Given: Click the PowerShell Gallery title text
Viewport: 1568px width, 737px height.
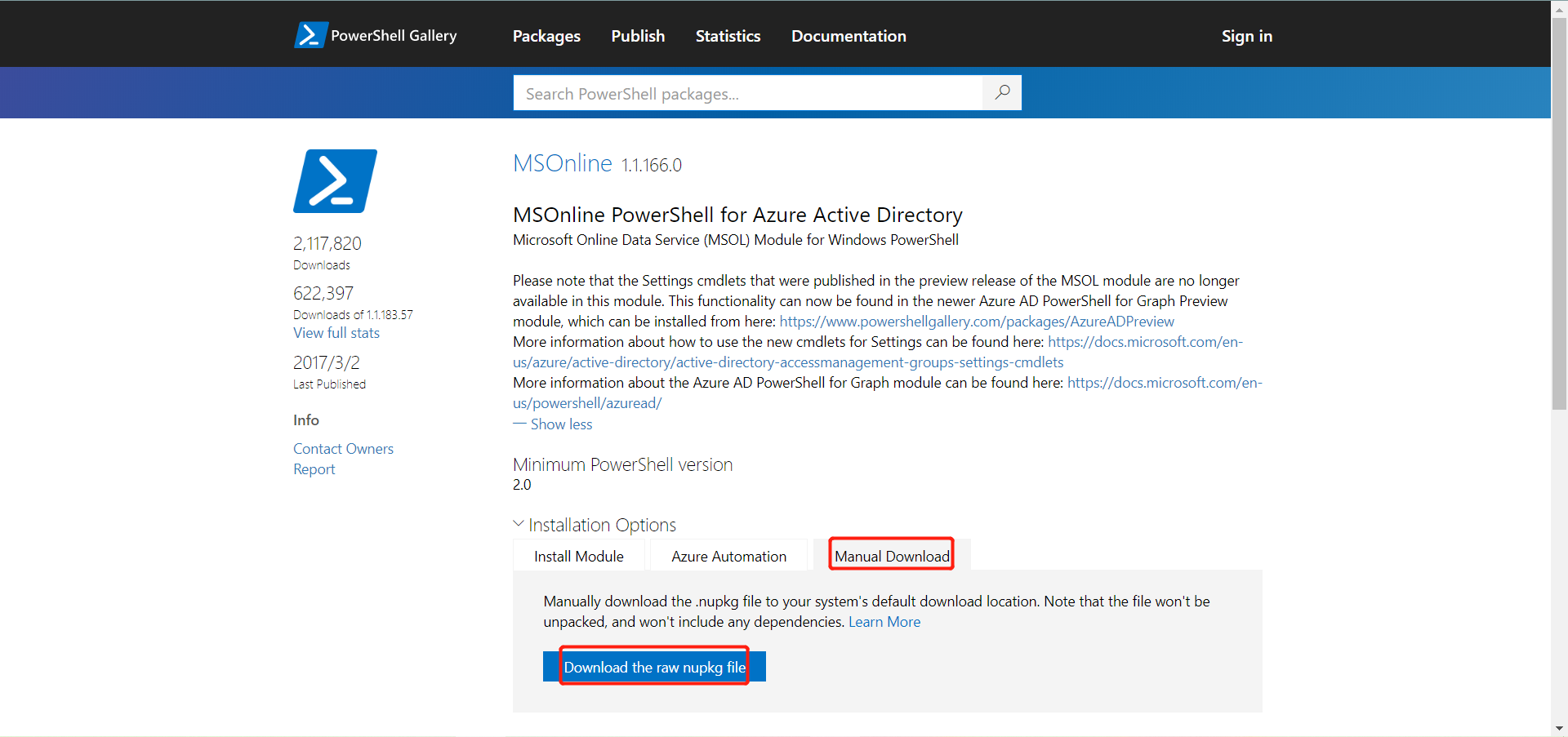Looking at the screenshot, I should 394,35.
